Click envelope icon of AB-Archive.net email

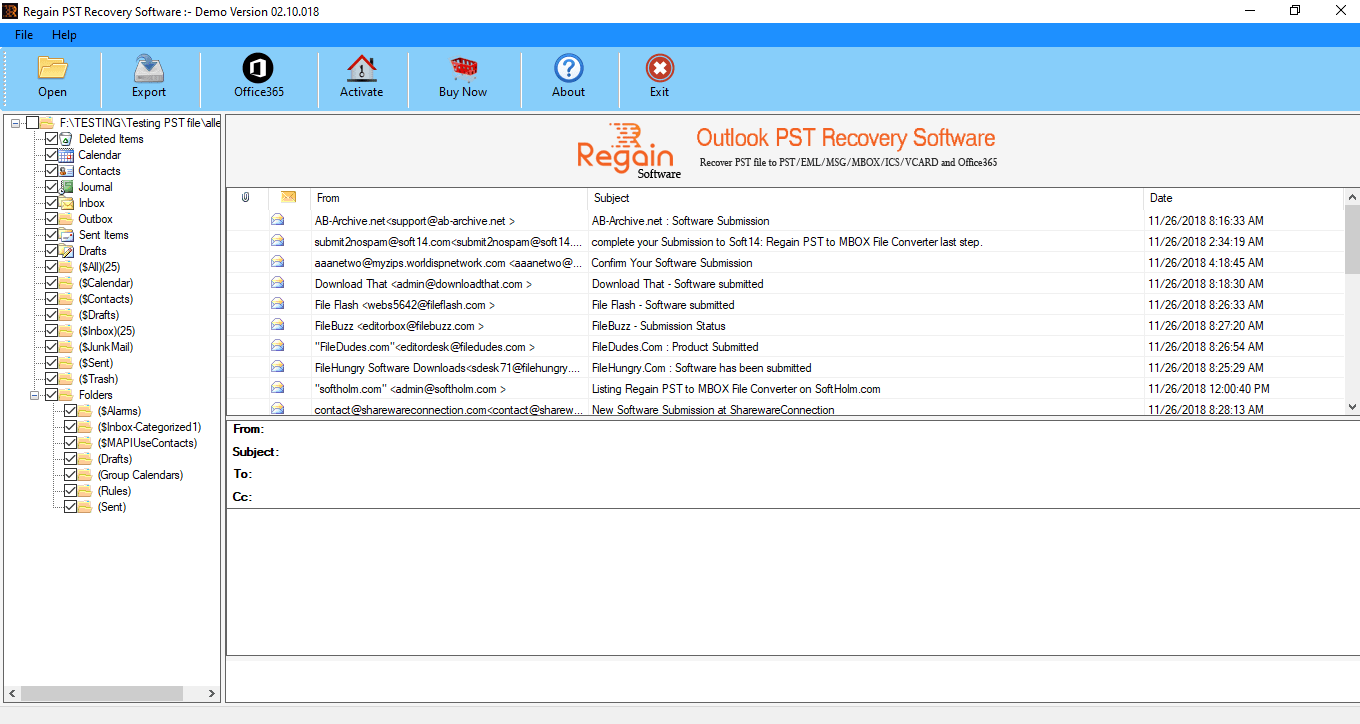pyautogui.click(x=277, y=220)
